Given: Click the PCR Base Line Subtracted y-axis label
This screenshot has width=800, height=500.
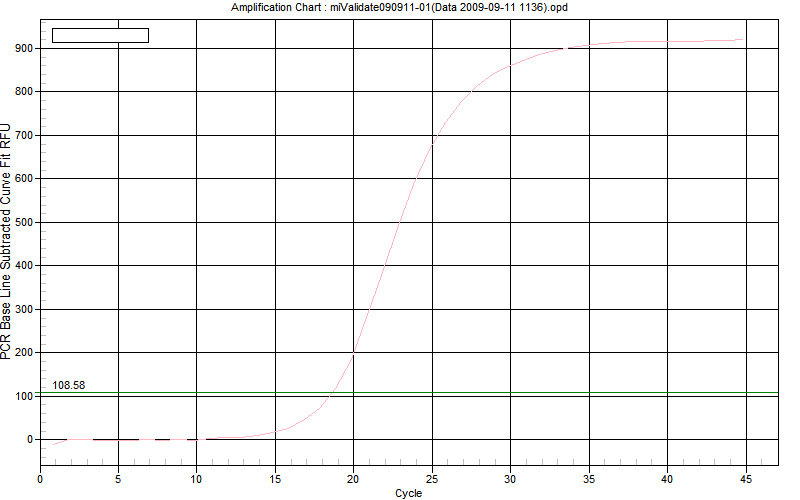Looking at the screenshot, I should pyautogui.click(x=6, y=241).
